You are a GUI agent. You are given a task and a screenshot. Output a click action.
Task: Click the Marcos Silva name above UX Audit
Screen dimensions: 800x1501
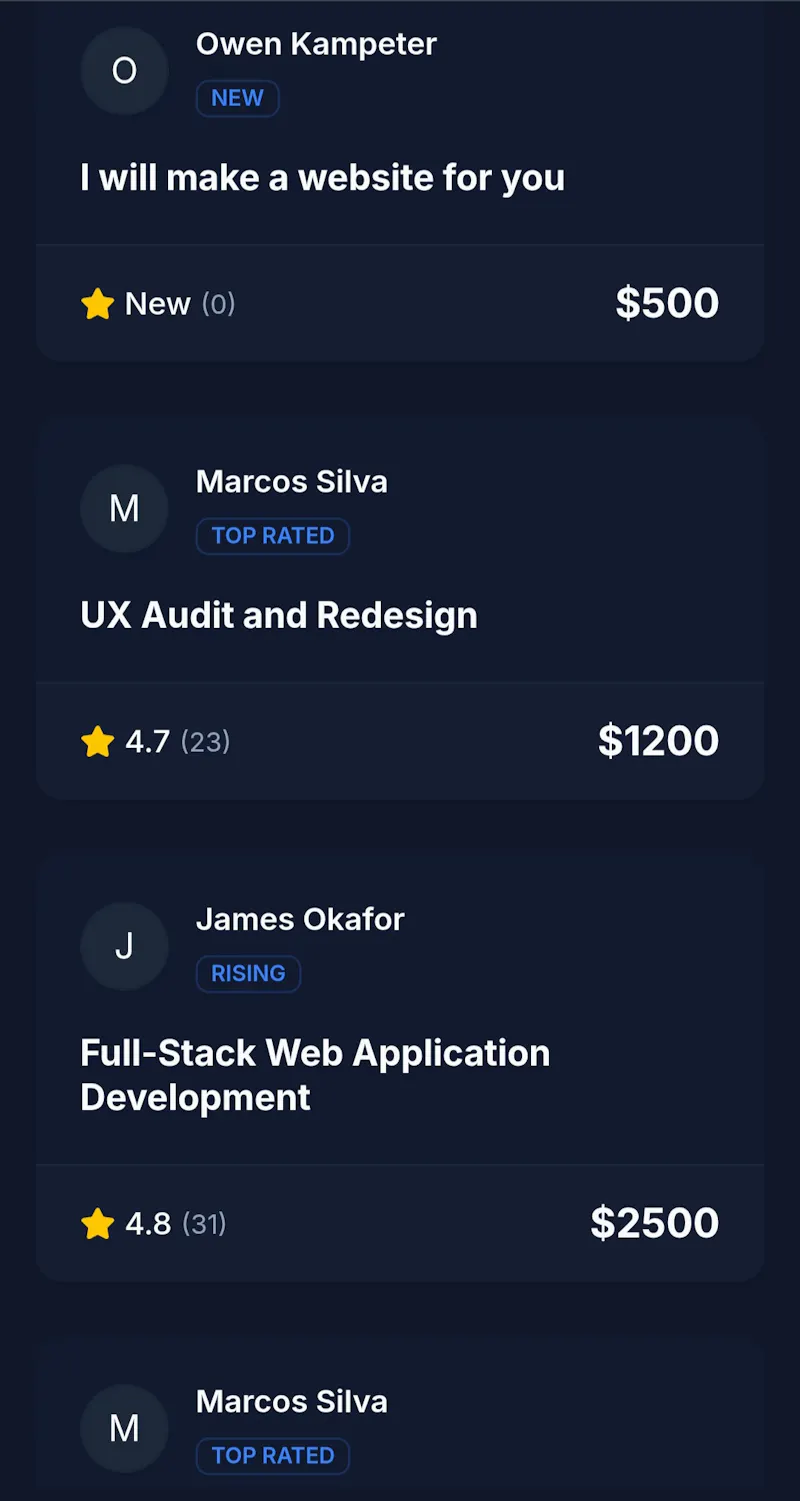coord(292,481)
